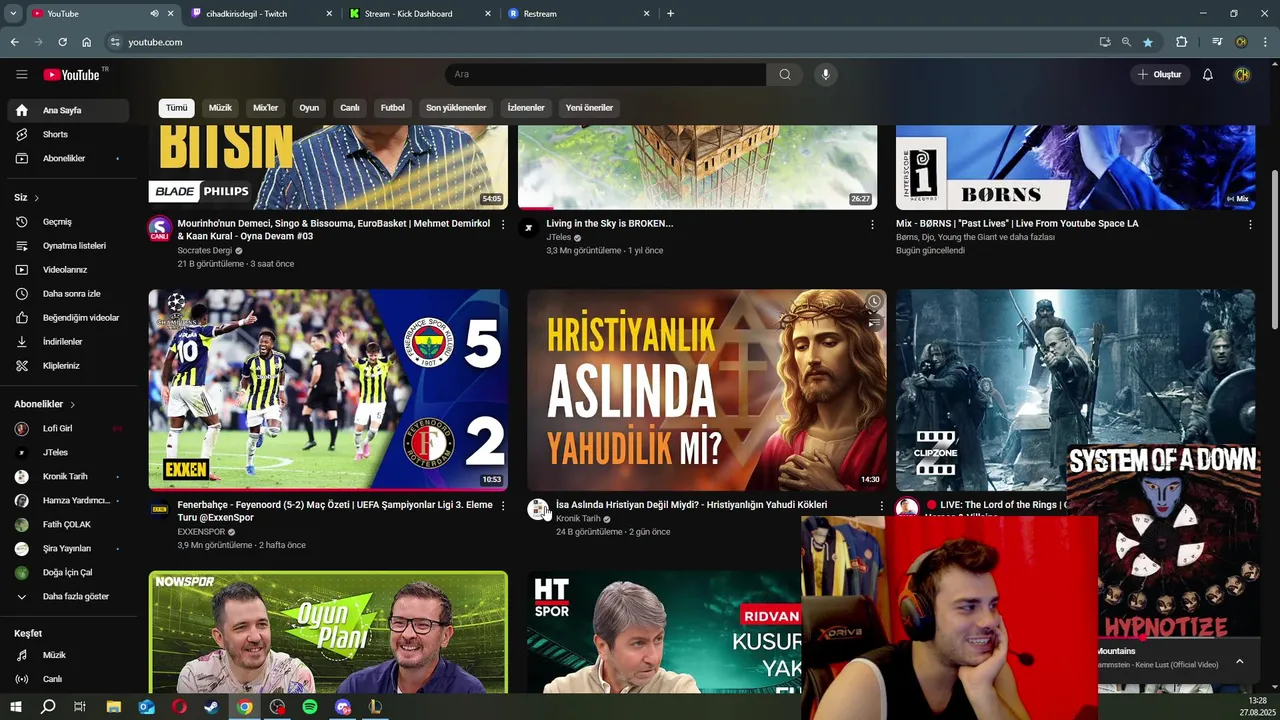Click the page vertical scrollbar

click(1274, 250)
